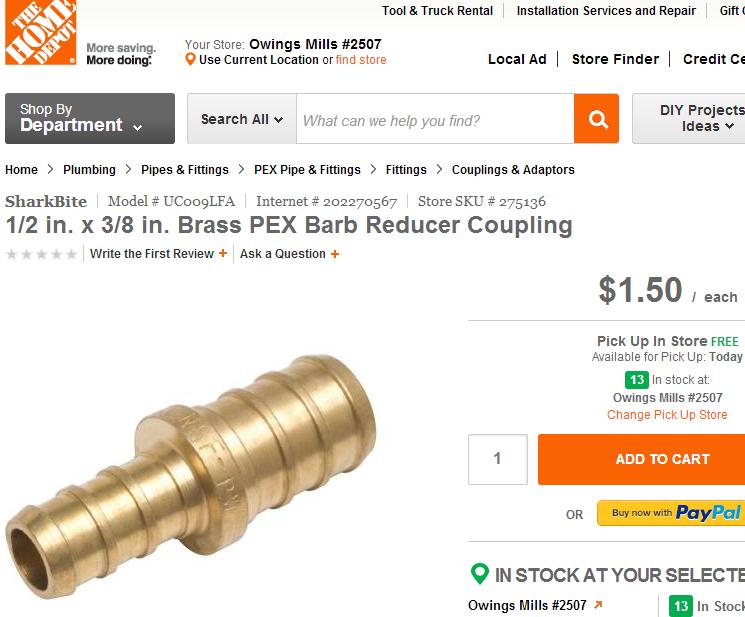Click Change Pick Up Store link
This screenshot has height=617, width=745.
coord(667,415)
